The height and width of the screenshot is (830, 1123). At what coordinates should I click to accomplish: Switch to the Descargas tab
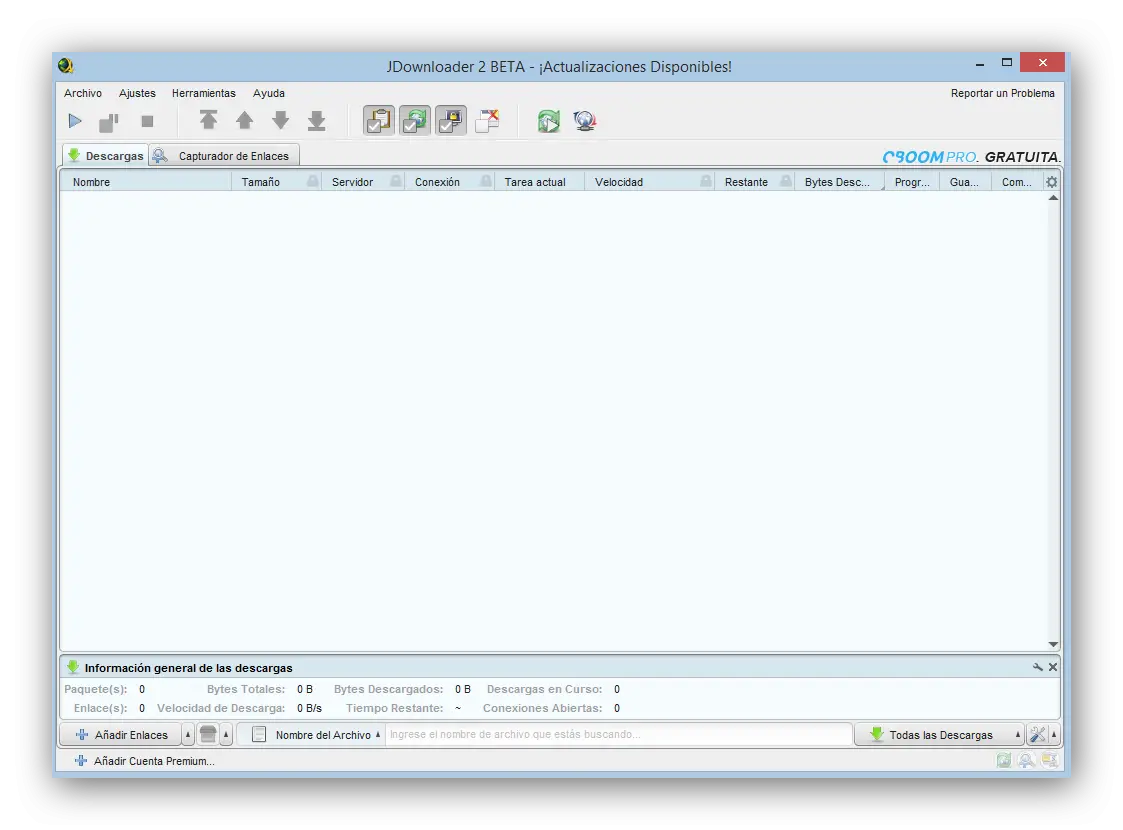coord(106,155)
